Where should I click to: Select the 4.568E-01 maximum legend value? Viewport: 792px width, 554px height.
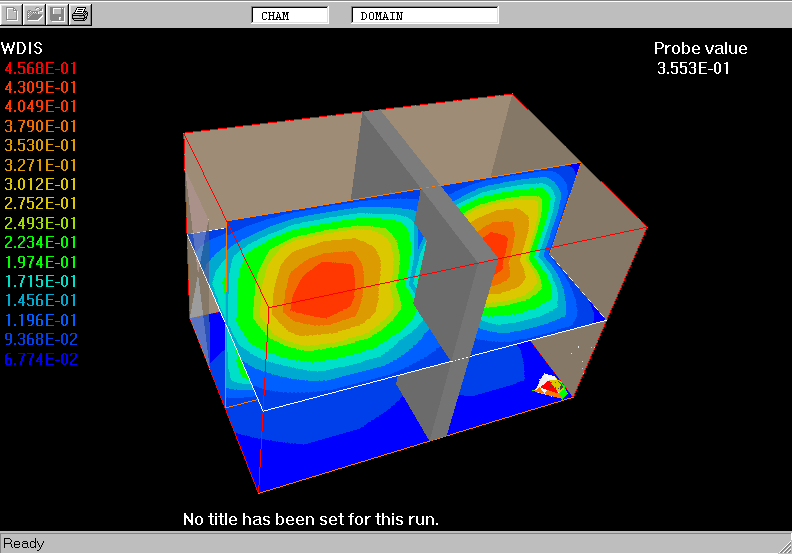coord(41,68)
